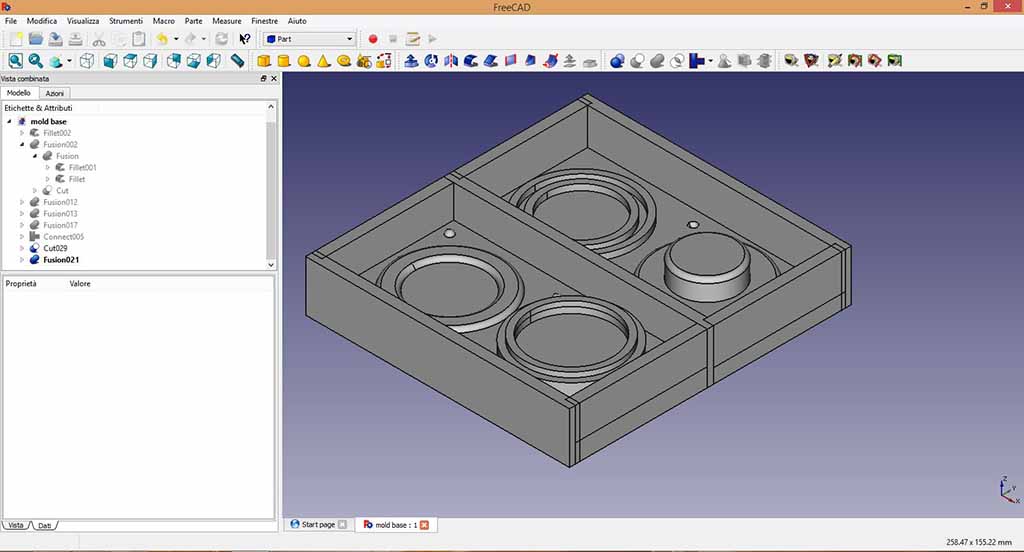The height and width of the screenshot is (552, 1024).
Task: Open the Redo history dropdown arrow
Action: [x=204, y=39]
